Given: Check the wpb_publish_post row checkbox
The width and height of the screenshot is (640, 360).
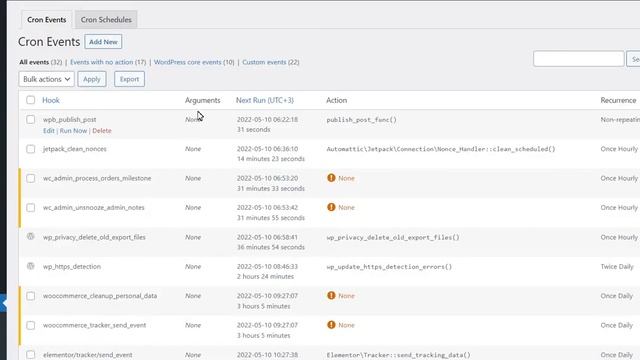Looking at the screenshot, I should click(x=31, y=120).
